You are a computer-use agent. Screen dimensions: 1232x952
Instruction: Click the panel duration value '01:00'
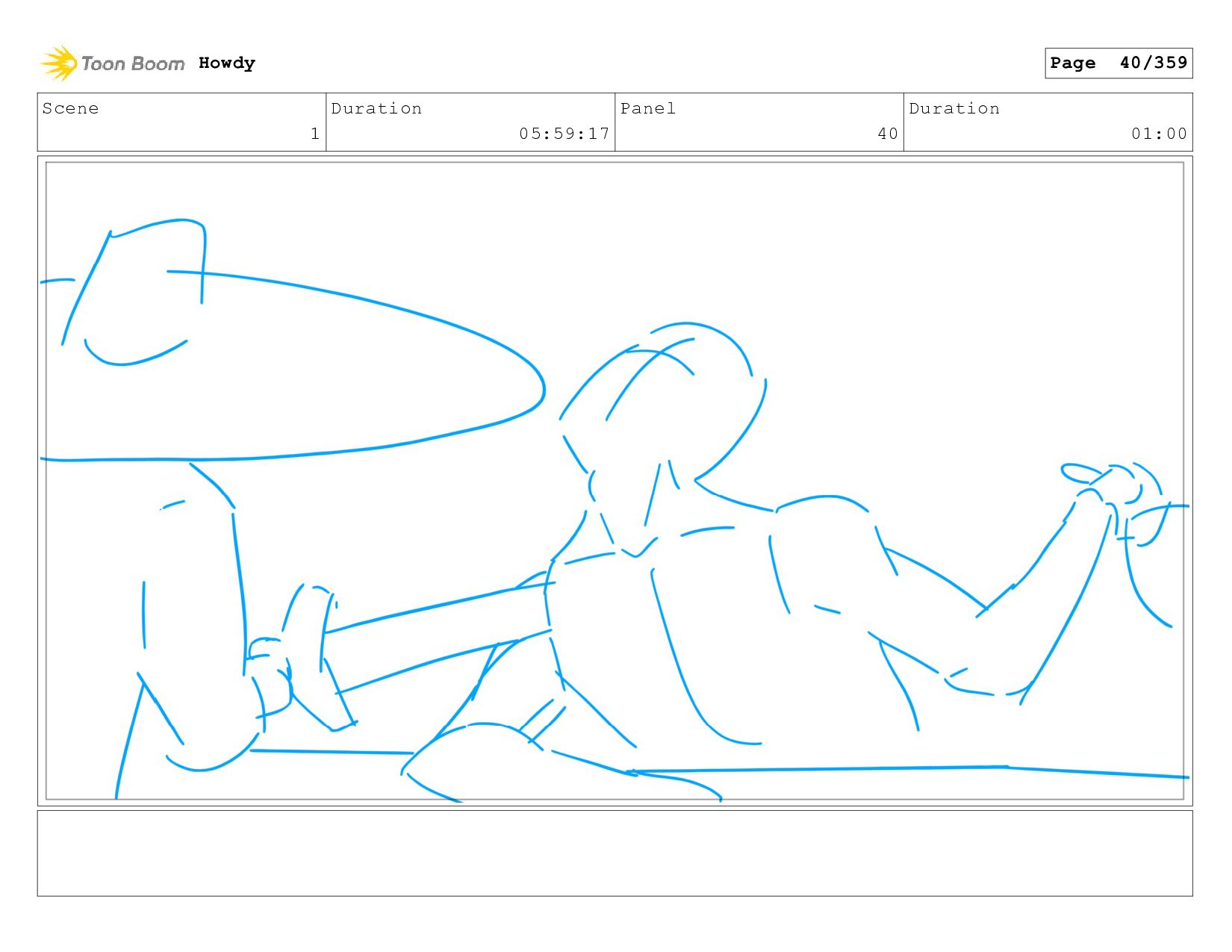(x=1159, y=134)
